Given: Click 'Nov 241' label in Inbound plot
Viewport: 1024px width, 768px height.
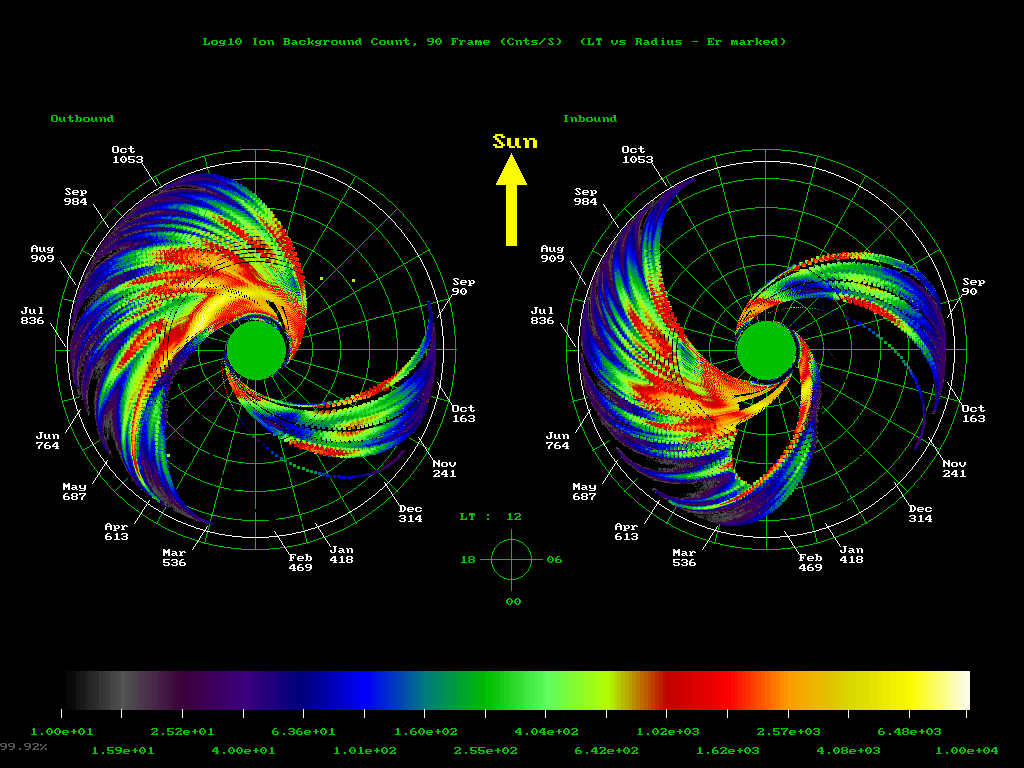Looking at the screenshot, I should (954, 468).
